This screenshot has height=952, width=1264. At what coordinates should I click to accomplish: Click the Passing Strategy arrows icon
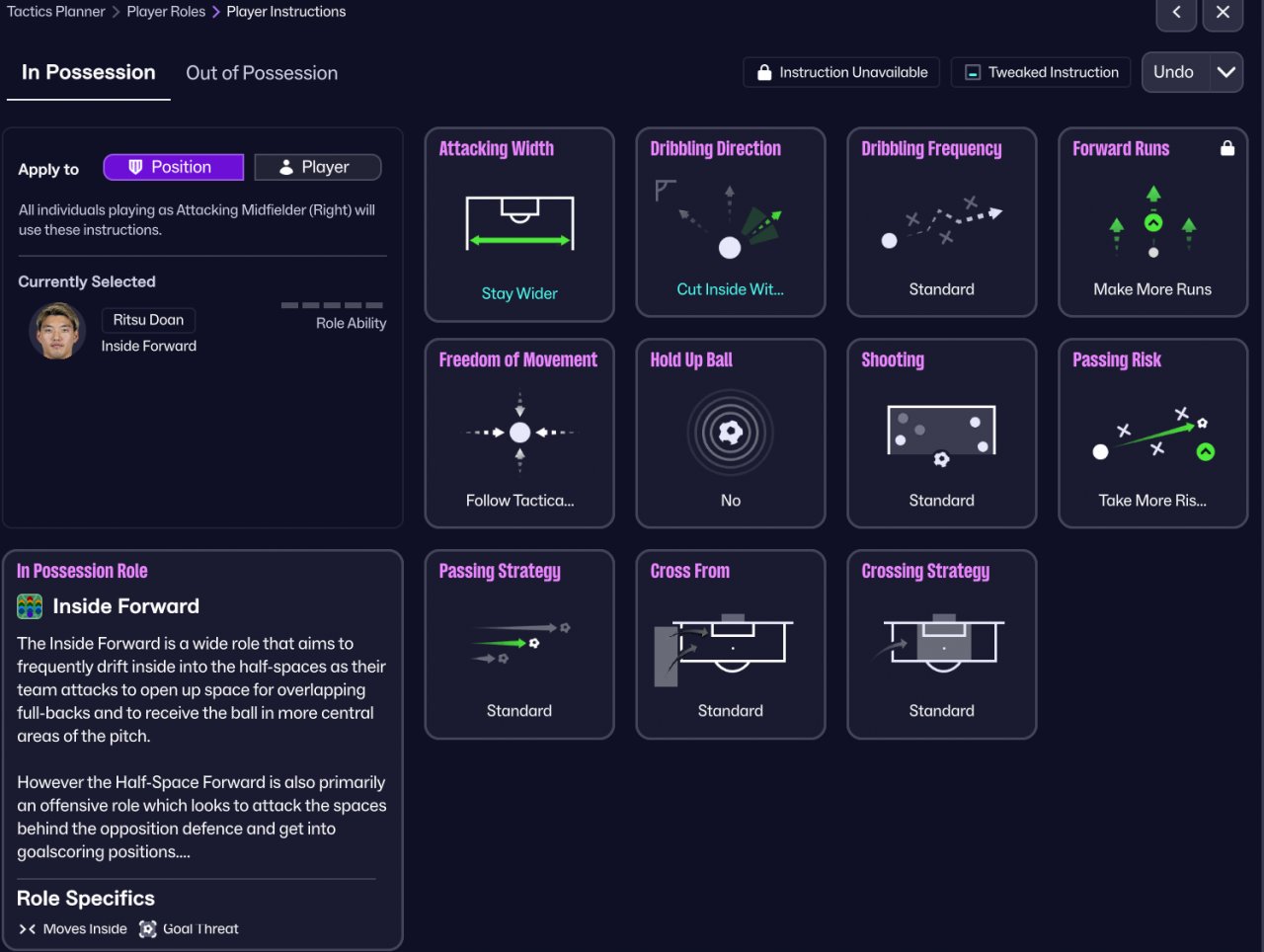click(520, 643)
